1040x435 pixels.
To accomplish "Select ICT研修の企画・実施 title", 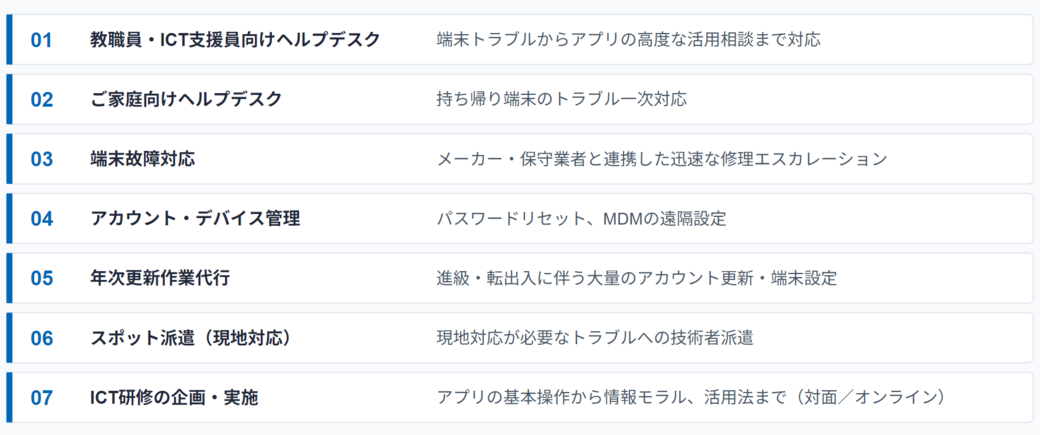I will click(x=174, y=398).
